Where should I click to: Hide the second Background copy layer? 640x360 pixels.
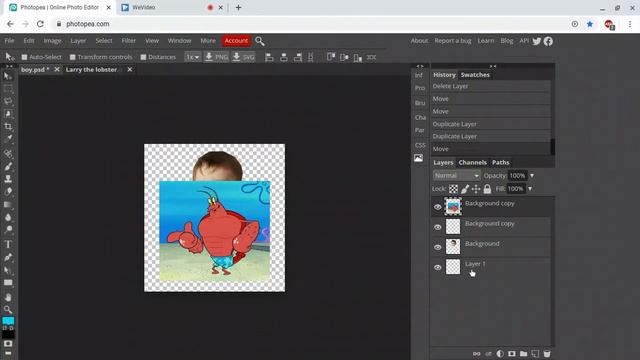pyautogui.click(x=438, y=227)
